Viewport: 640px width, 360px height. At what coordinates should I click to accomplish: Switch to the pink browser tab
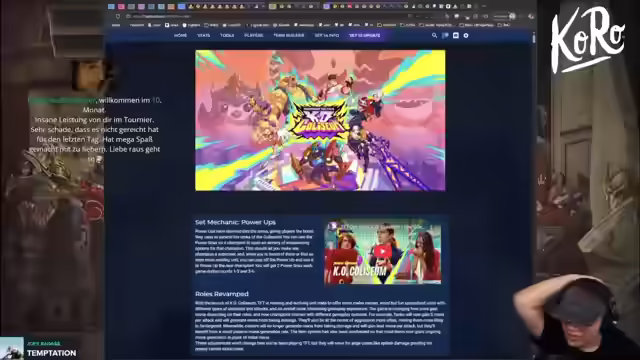(x=121, y=7)
